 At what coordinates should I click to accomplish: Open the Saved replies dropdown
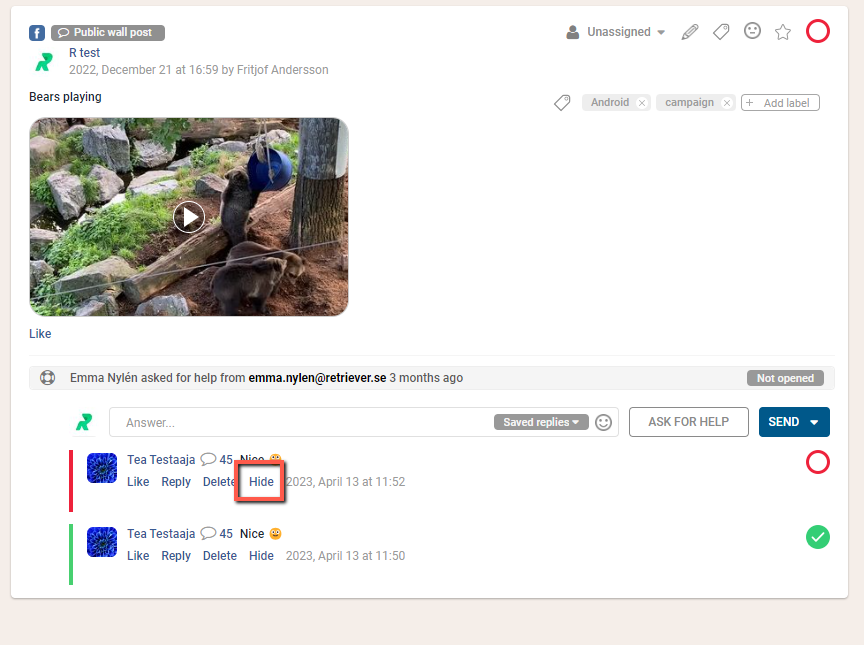[541, 422]
